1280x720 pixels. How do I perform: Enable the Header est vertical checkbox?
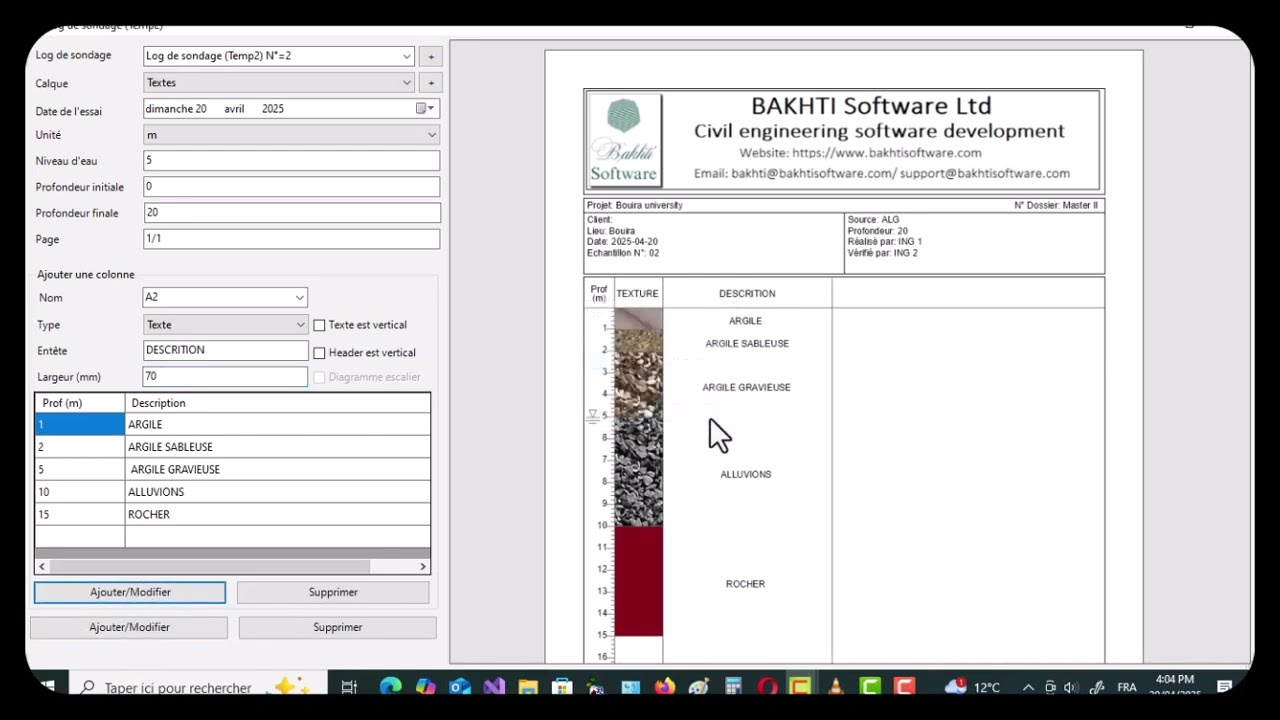point(319,353)
